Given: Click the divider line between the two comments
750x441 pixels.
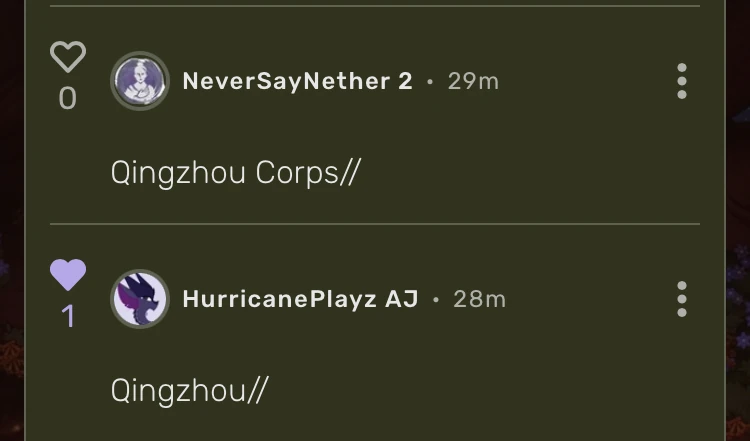Looking at the screenshot, I should click(x=375, y=223).
